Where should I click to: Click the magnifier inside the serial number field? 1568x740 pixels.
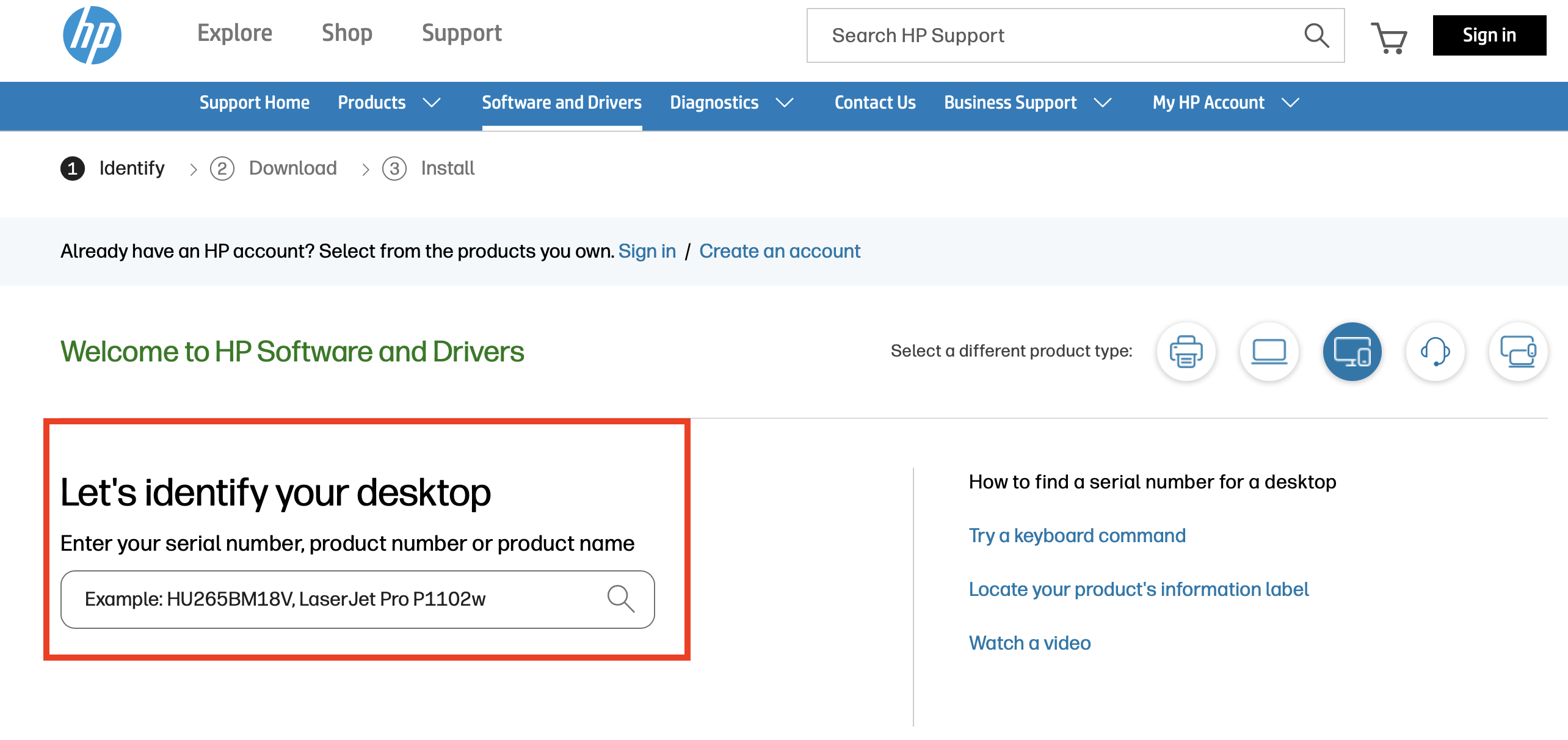click(x=621, y=599)
